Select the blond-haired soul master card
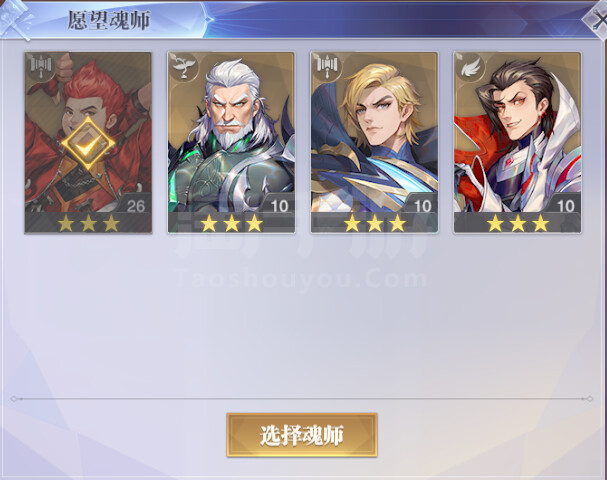607x480 pixels. coord(374,142)
